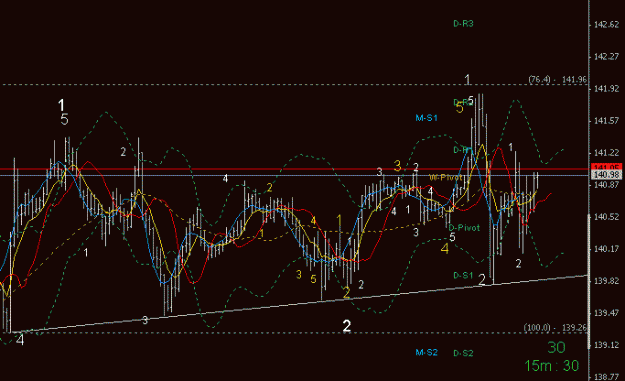This screenshot has height=381, width=625.
Task: Click the 141.57 price axis value
Action: pos(606,120)
